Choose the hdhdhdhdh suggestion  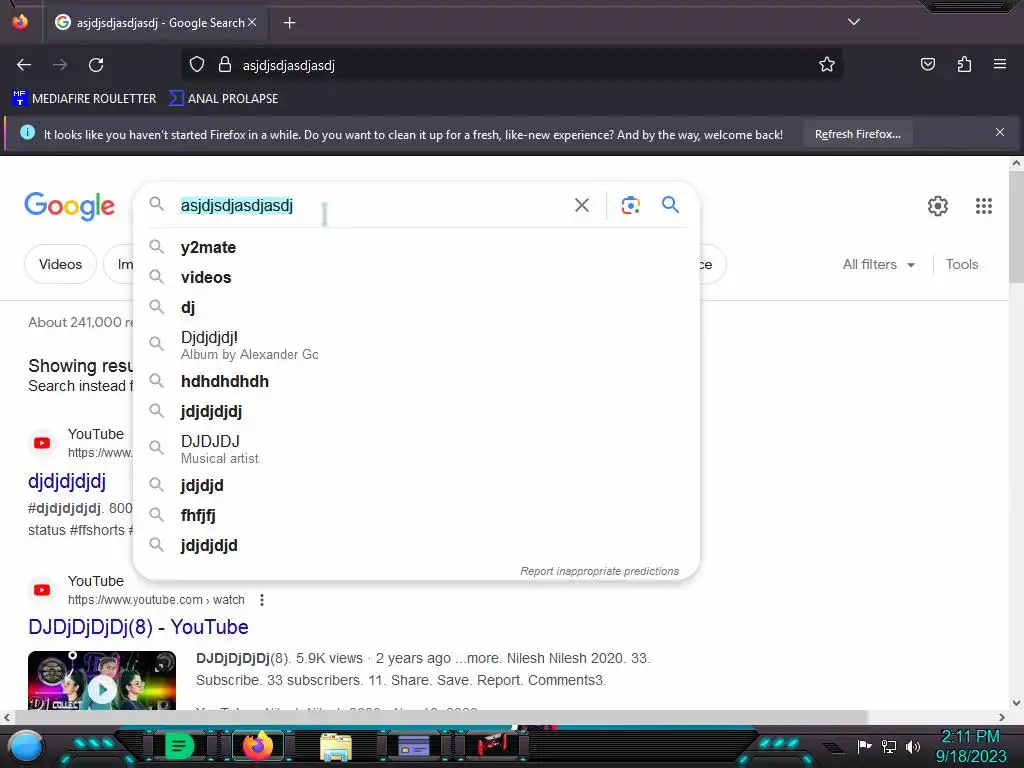(417, 381)
